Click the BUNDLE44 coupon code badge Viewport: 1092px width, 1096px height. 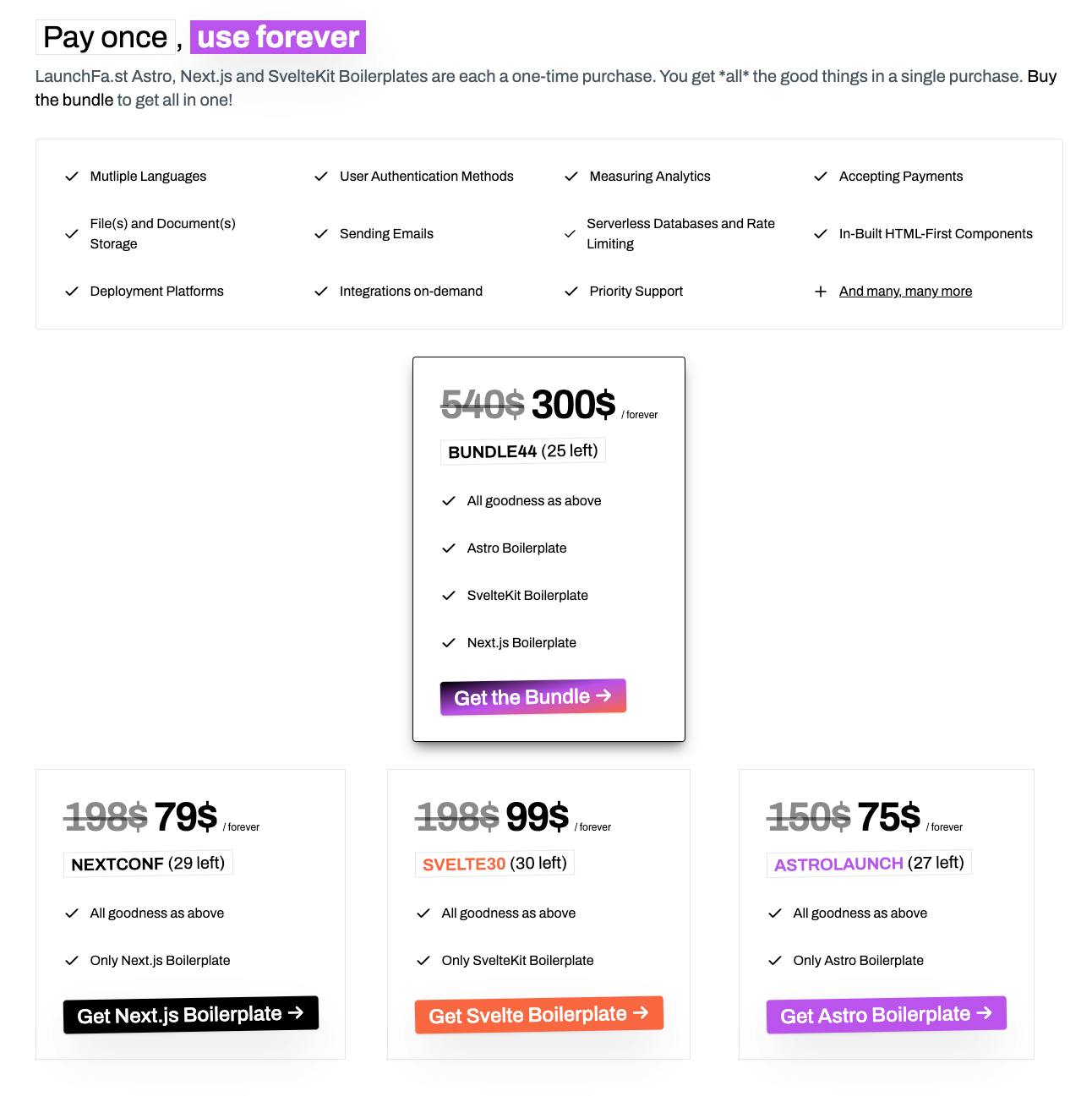(523, 451)
